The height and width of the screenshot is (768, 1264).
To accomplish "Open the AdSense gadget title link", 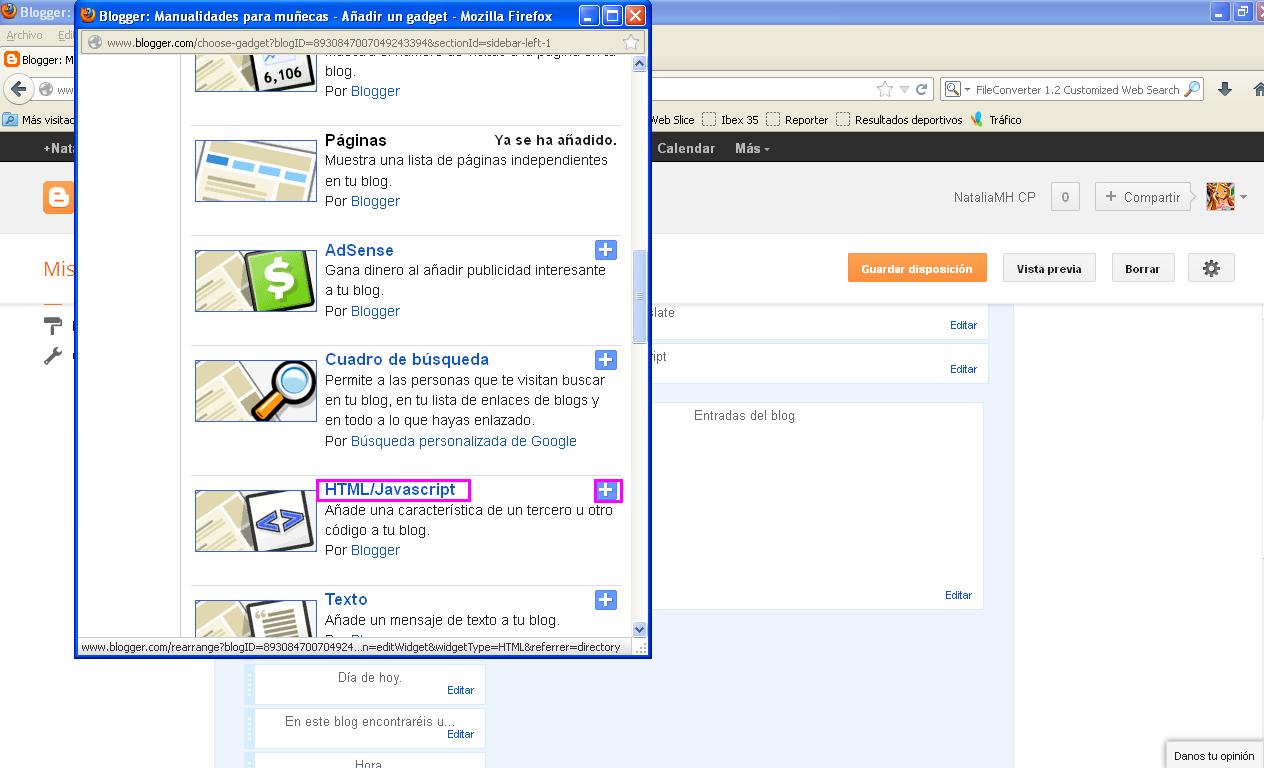I will click(x=359, y=250).
